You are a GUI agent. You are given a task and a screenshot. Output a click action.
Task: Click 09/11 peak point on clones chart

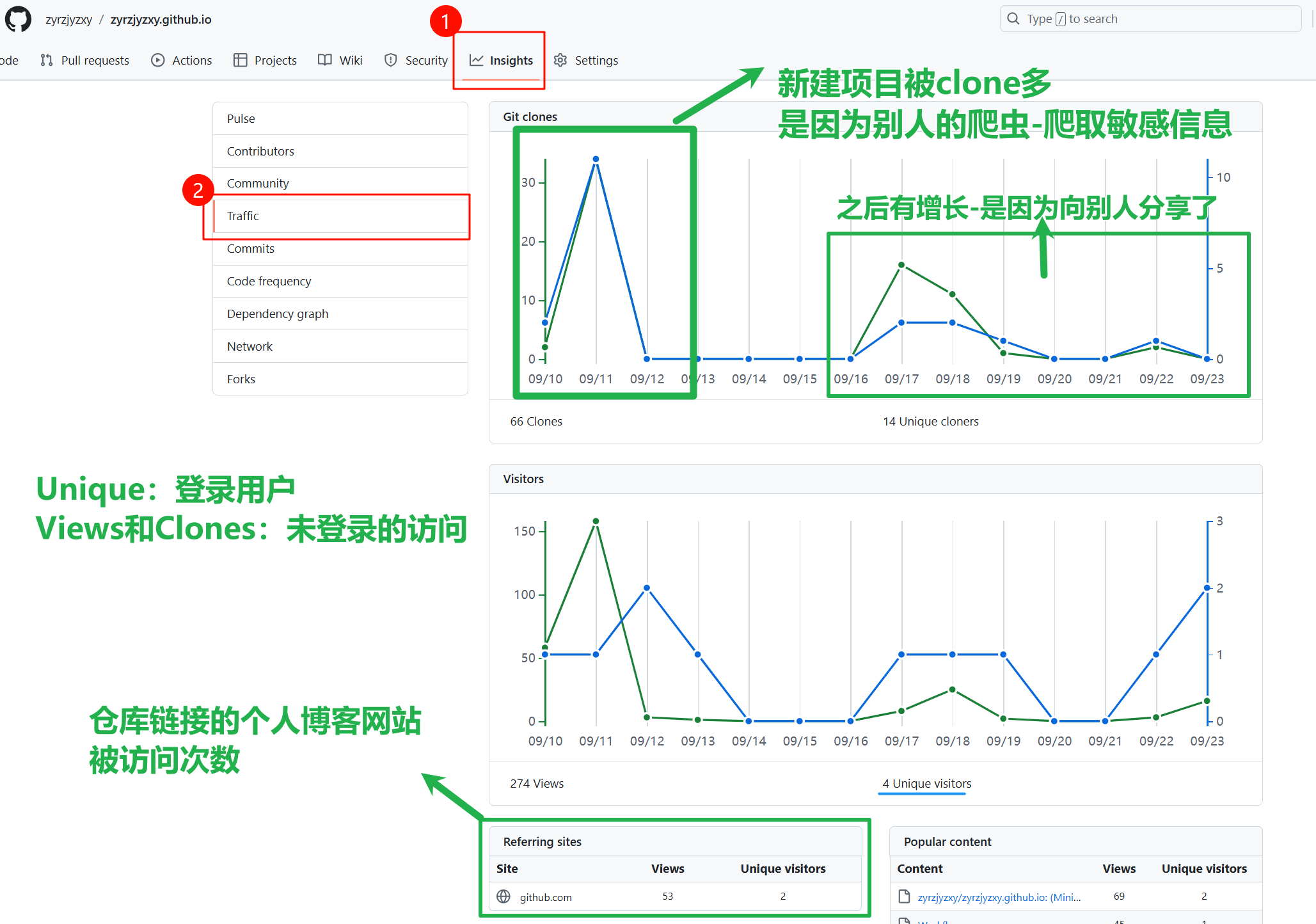tap(596, 159)
